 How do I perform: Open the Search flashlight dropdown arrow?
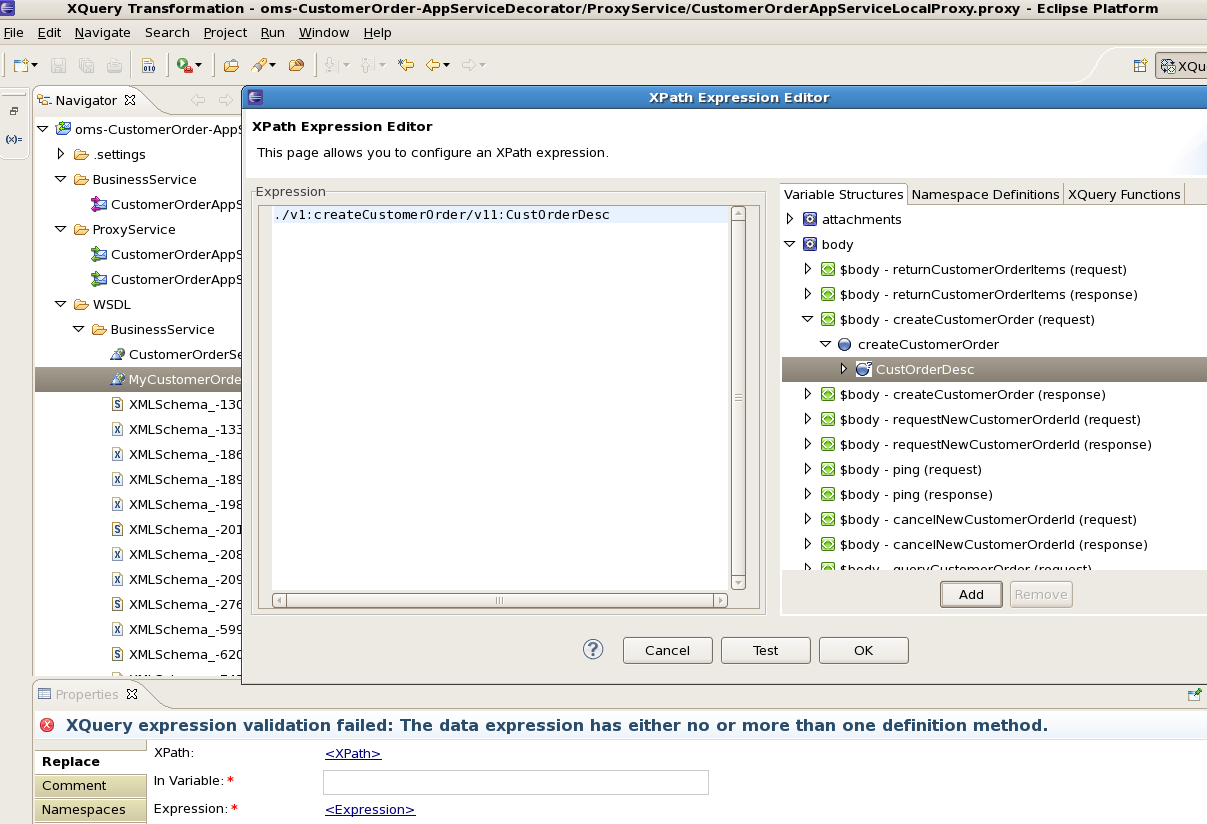click(272, 66)
